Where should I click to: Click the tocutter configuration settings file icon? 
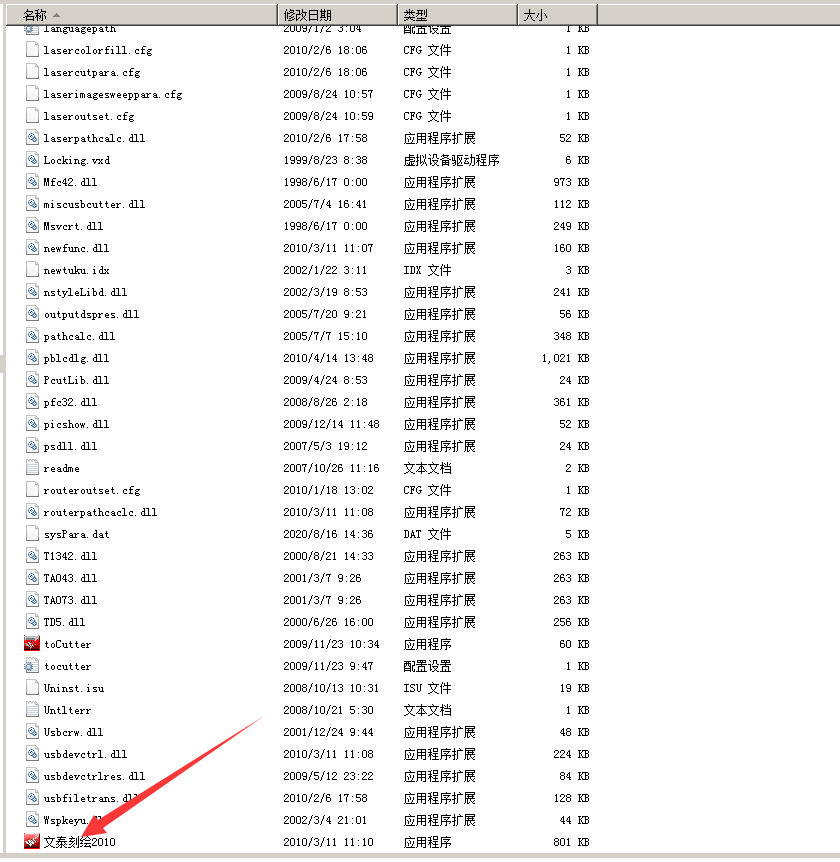[32, 666]
